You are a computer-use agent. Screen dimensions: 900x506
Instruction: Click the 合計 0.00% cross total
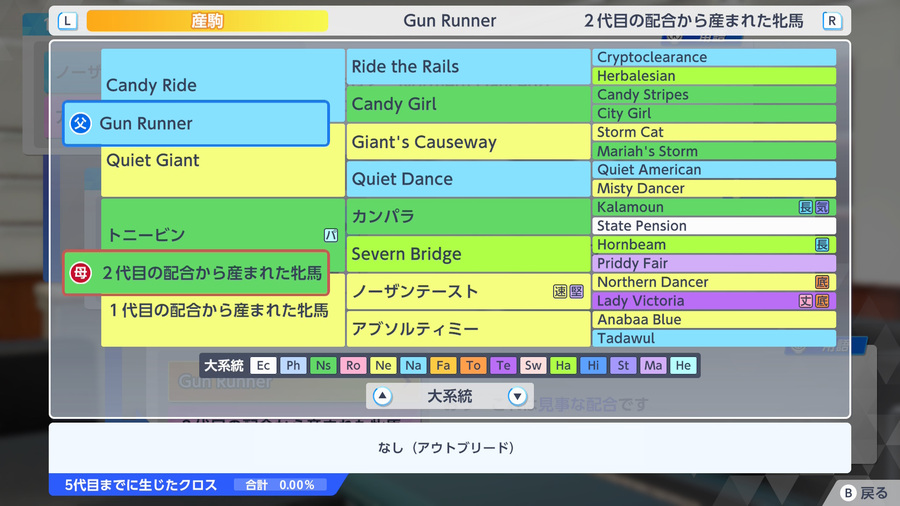pos(280,485)
